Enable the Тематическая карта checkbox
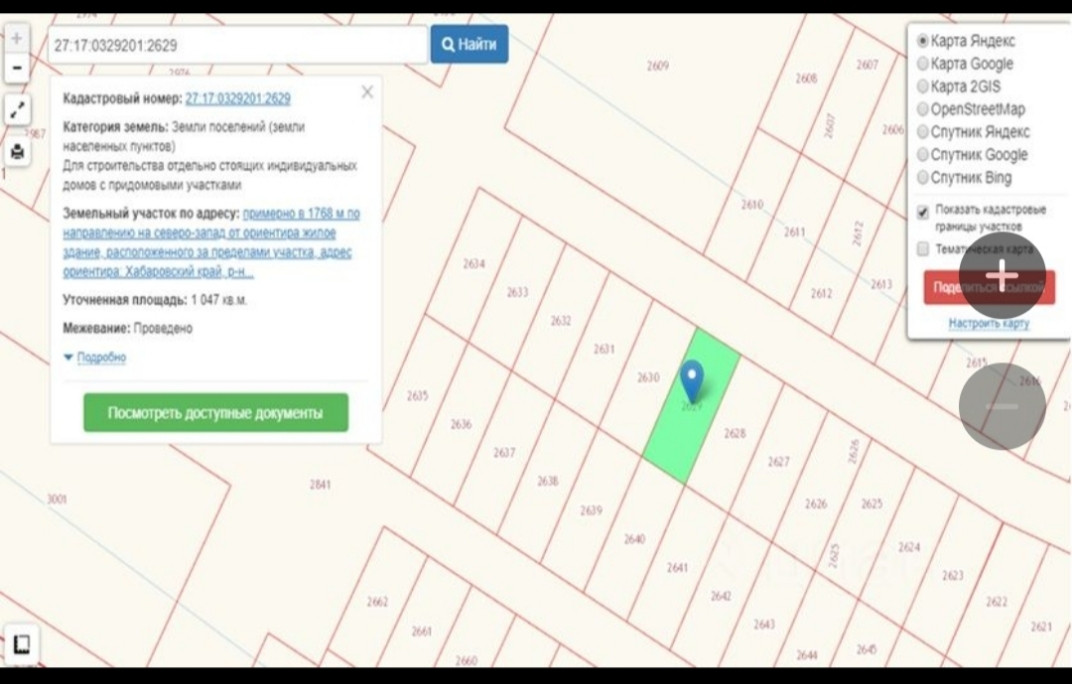This screenshot has width=1072, height=684. (x=922, y=248)
